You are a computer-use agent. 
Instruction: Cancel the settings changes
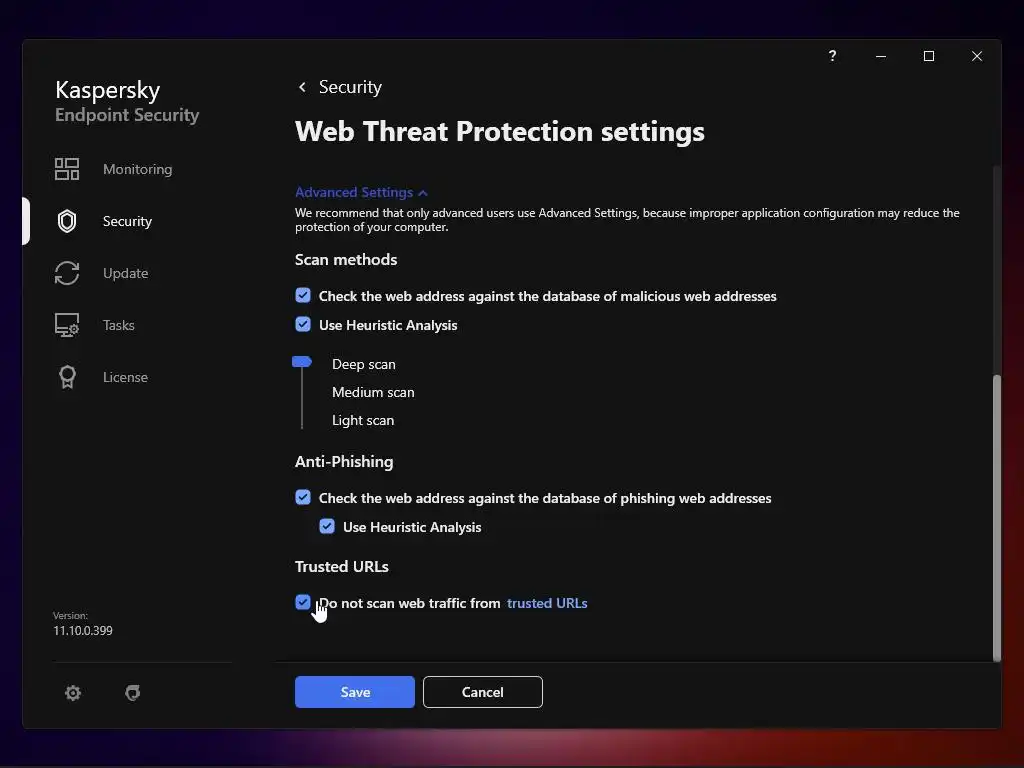483,692
